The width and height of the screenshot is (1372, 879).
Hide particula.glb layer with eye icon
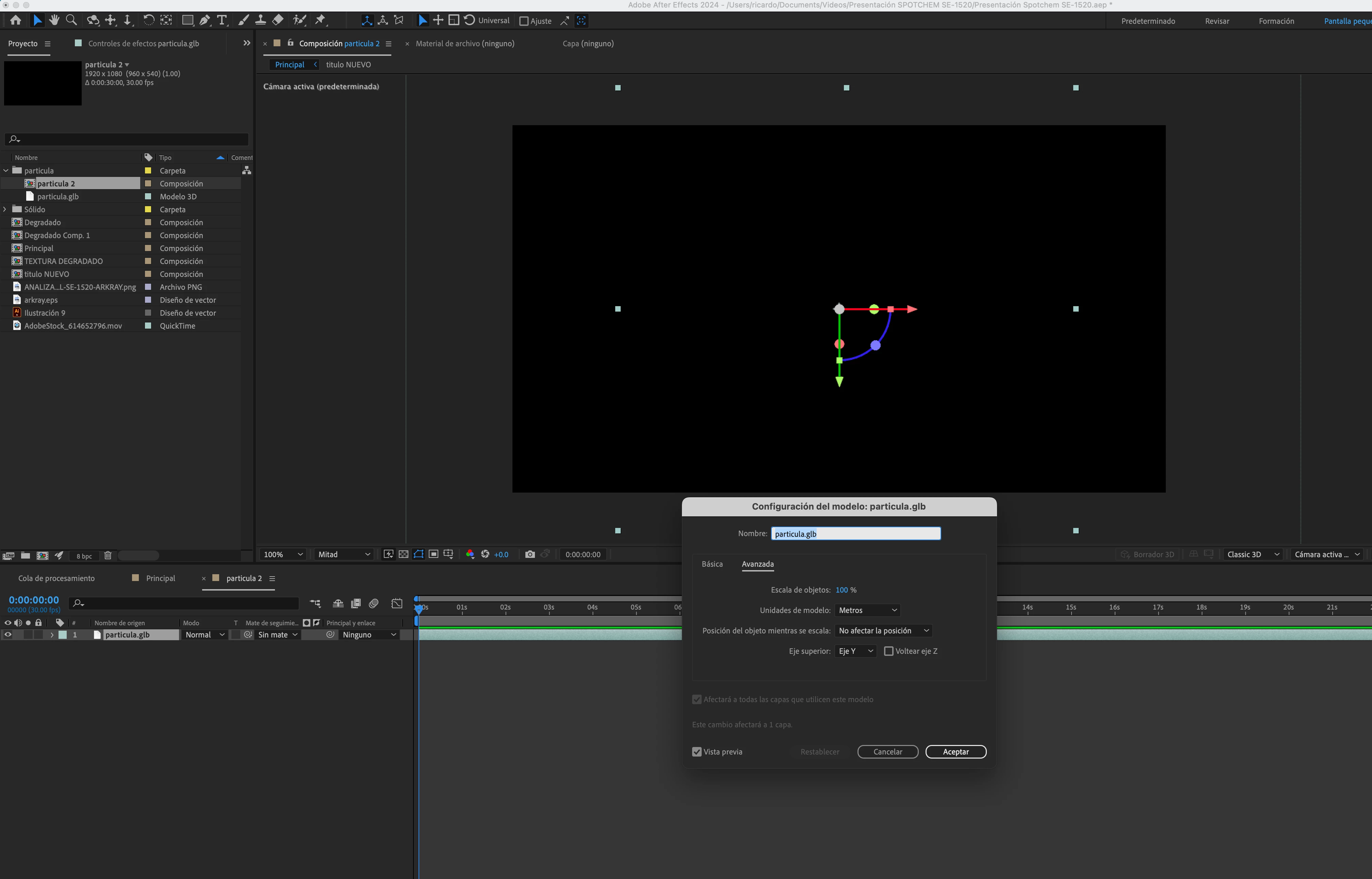point(8,635)
